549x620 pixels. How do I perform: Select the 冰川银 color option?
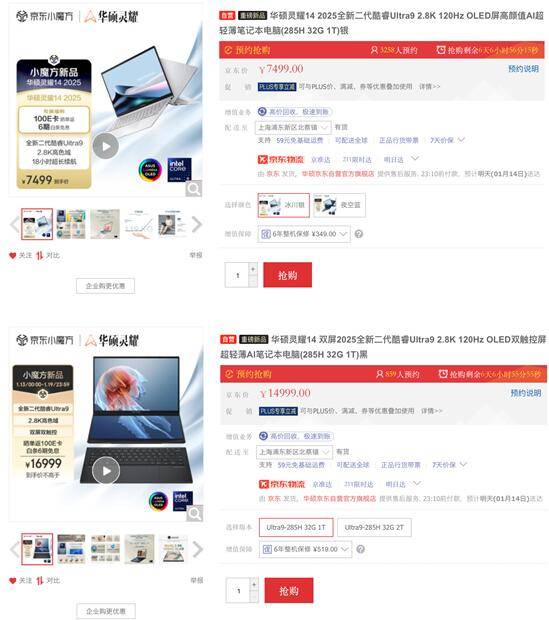click(x=283, y=205)
